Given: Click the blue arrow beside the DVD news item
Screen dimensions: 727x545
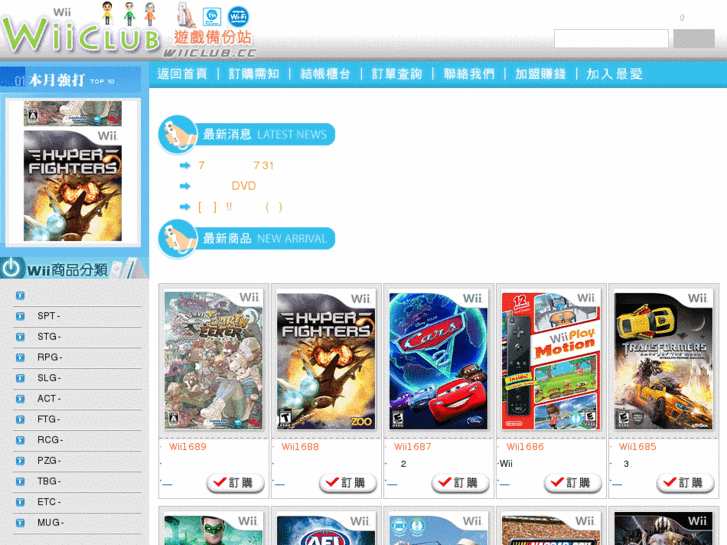Looking at the screenshot, I should 185,186.
